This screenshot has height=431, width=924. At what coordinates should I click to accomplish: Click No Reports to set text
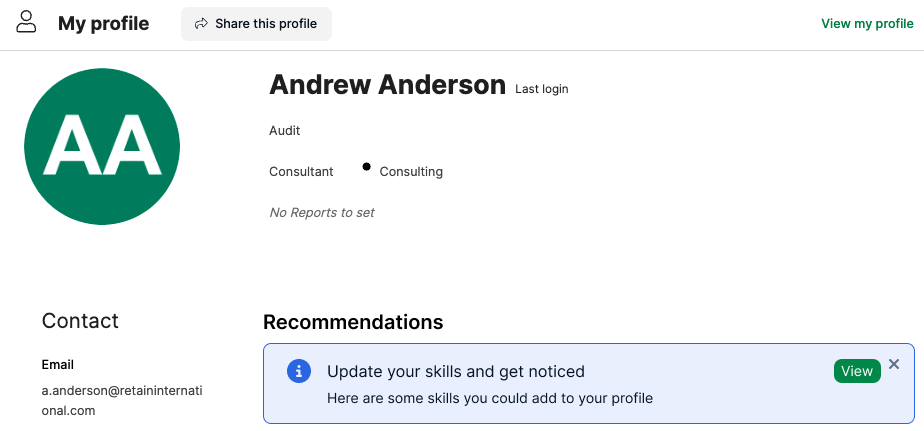click(x=322, y=212)
